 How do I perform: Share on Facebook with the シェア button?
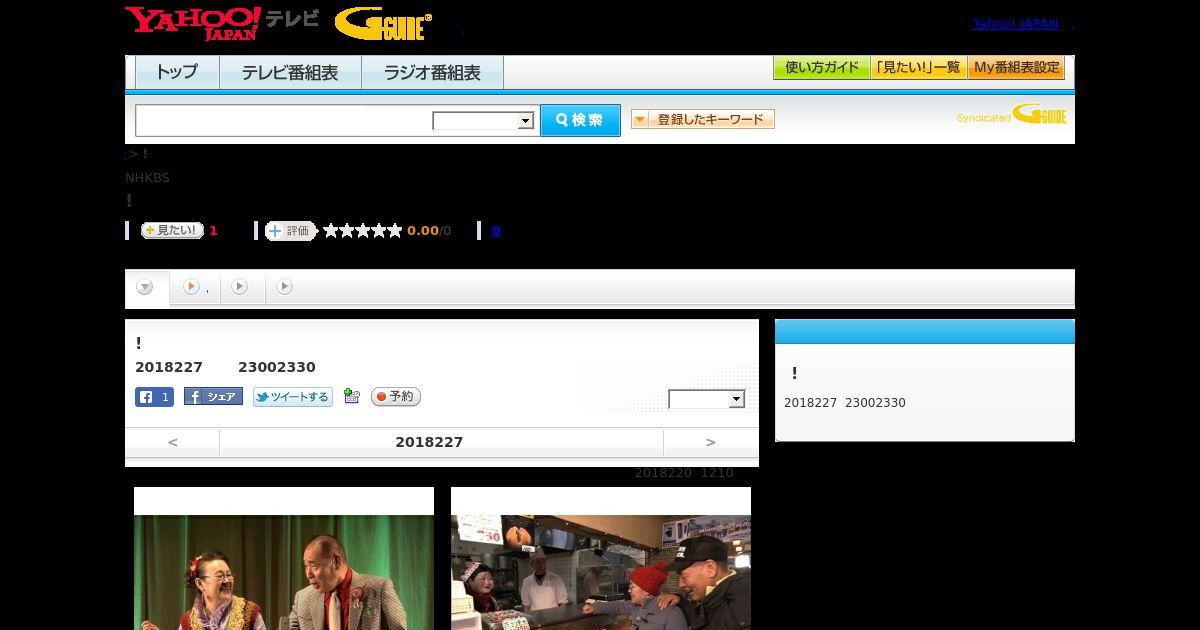coord(213,397)
